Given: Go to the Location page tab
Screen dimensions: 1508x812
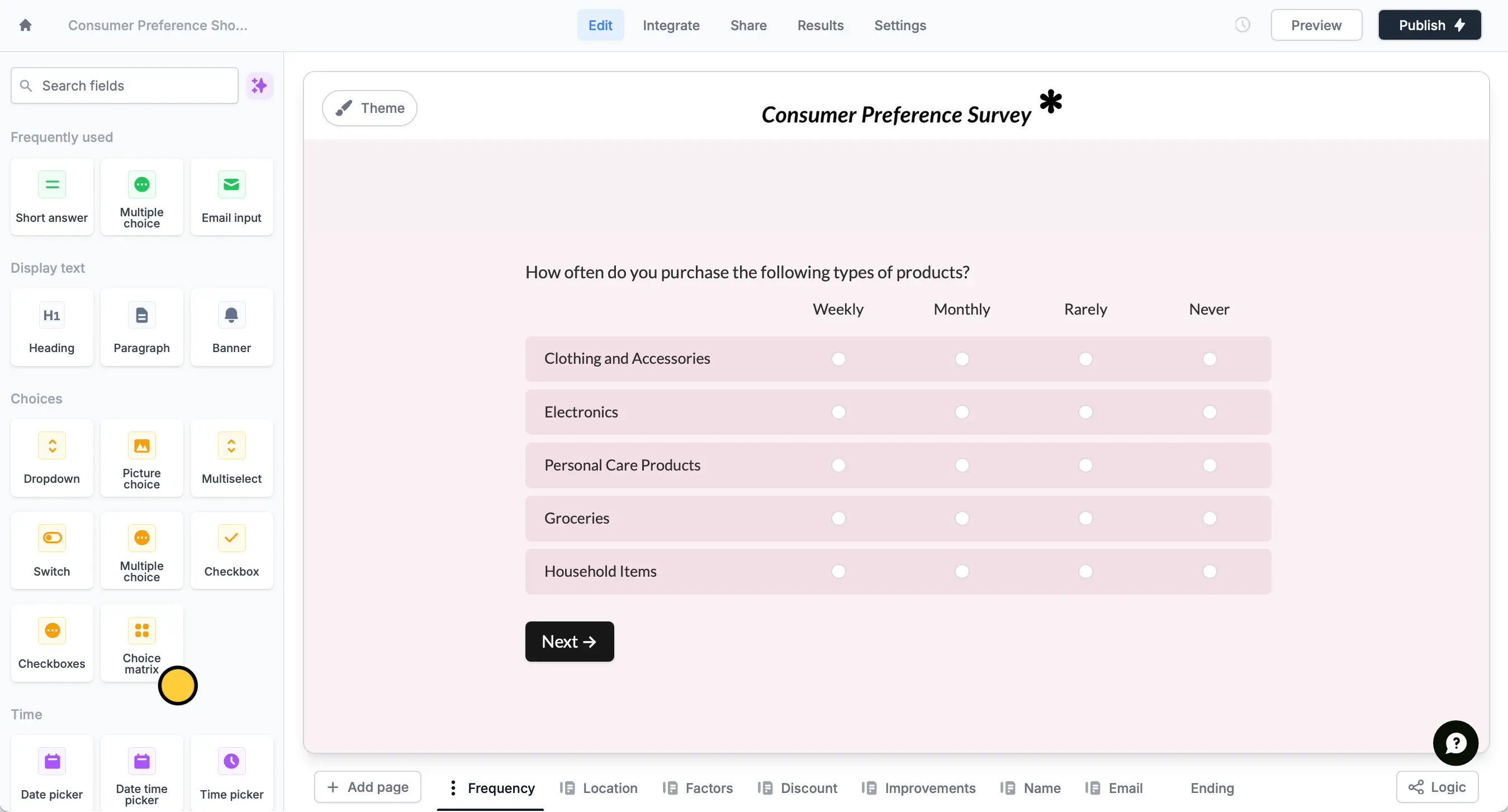Looking at the screenshot, I should pyautogui.click(x=598, y=788).
